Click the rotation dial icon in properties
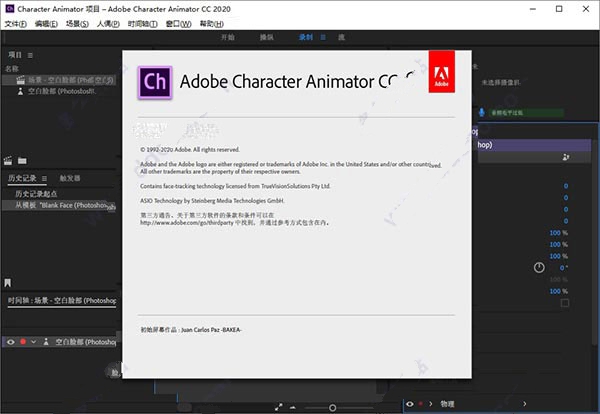 pos(539,267)
